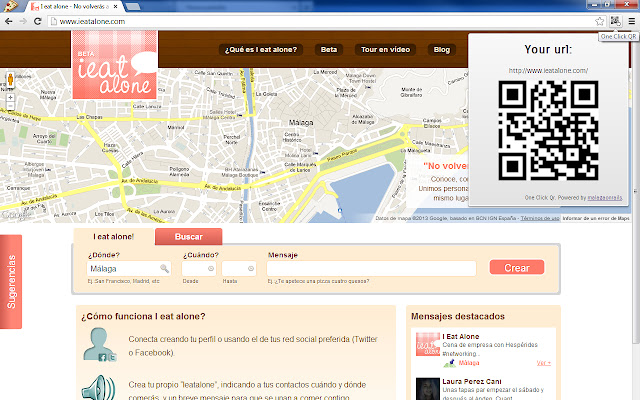Switch to the Buscar tab

189,237
